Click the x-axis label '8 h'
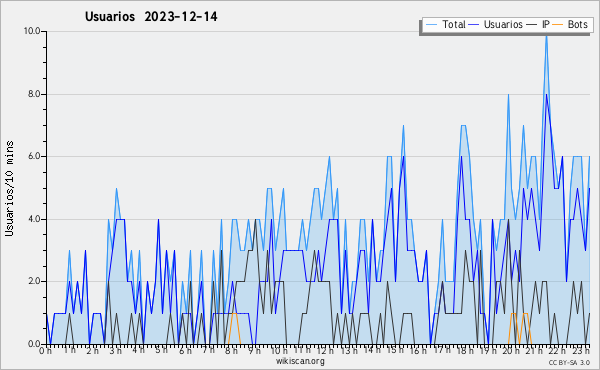The image size is (600, 370). pyautogui.click(x=231, y=351)
